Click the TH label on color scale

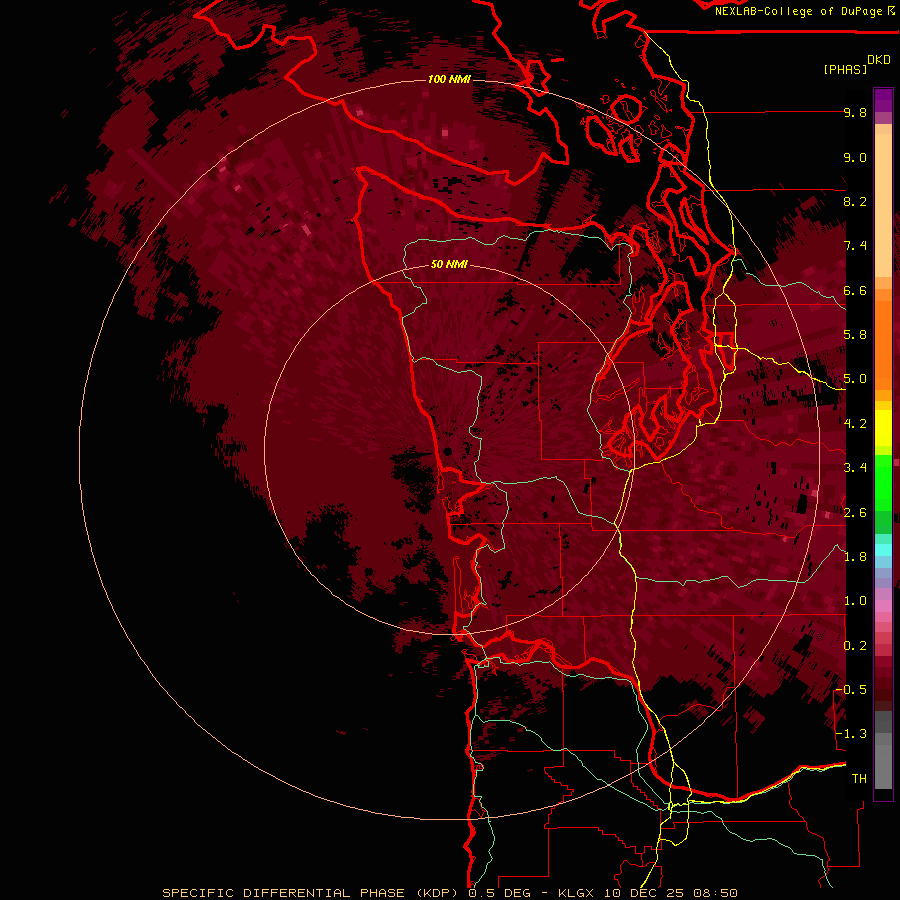click(x=859, y=778)
